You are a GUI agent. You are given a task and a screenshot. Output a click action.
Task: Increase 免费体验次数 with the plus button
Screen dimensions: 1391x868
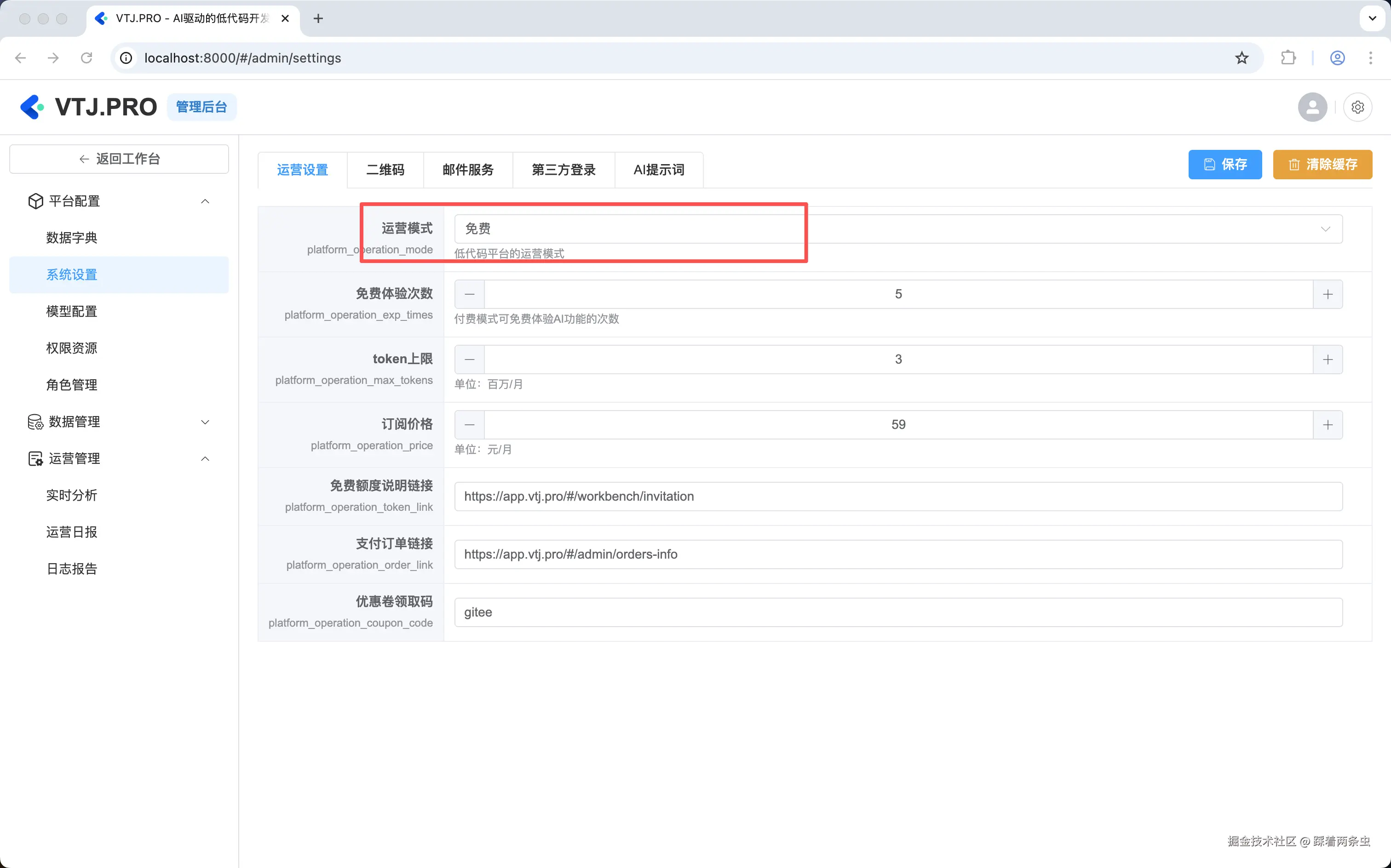1327,294
